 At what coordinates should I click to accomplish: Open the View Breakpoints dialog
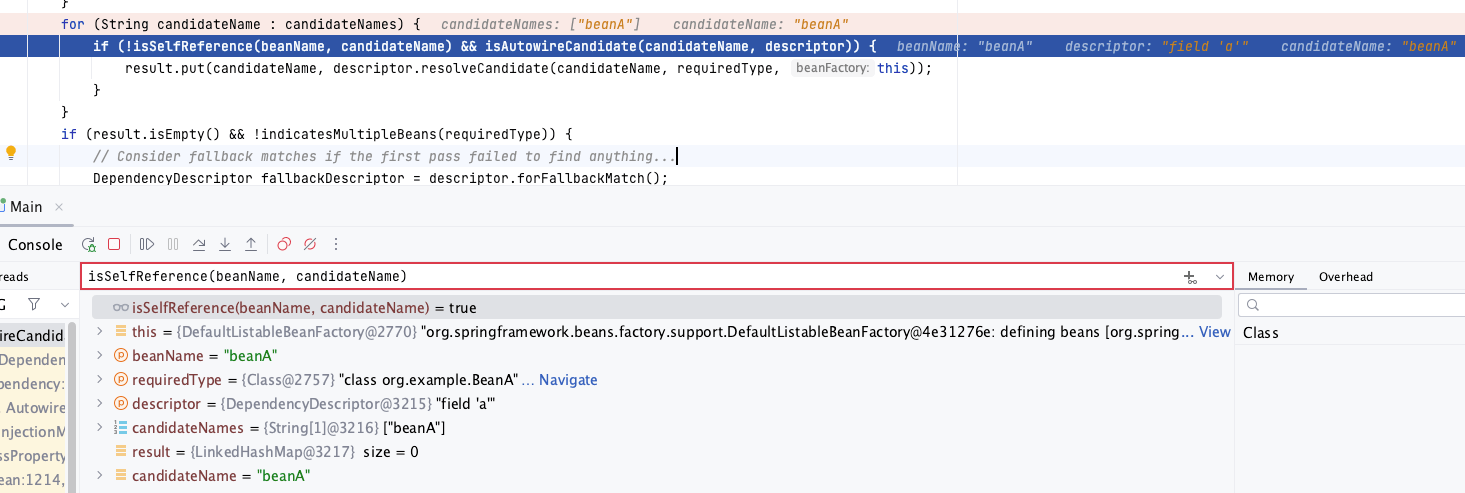(x=284, y=244)
